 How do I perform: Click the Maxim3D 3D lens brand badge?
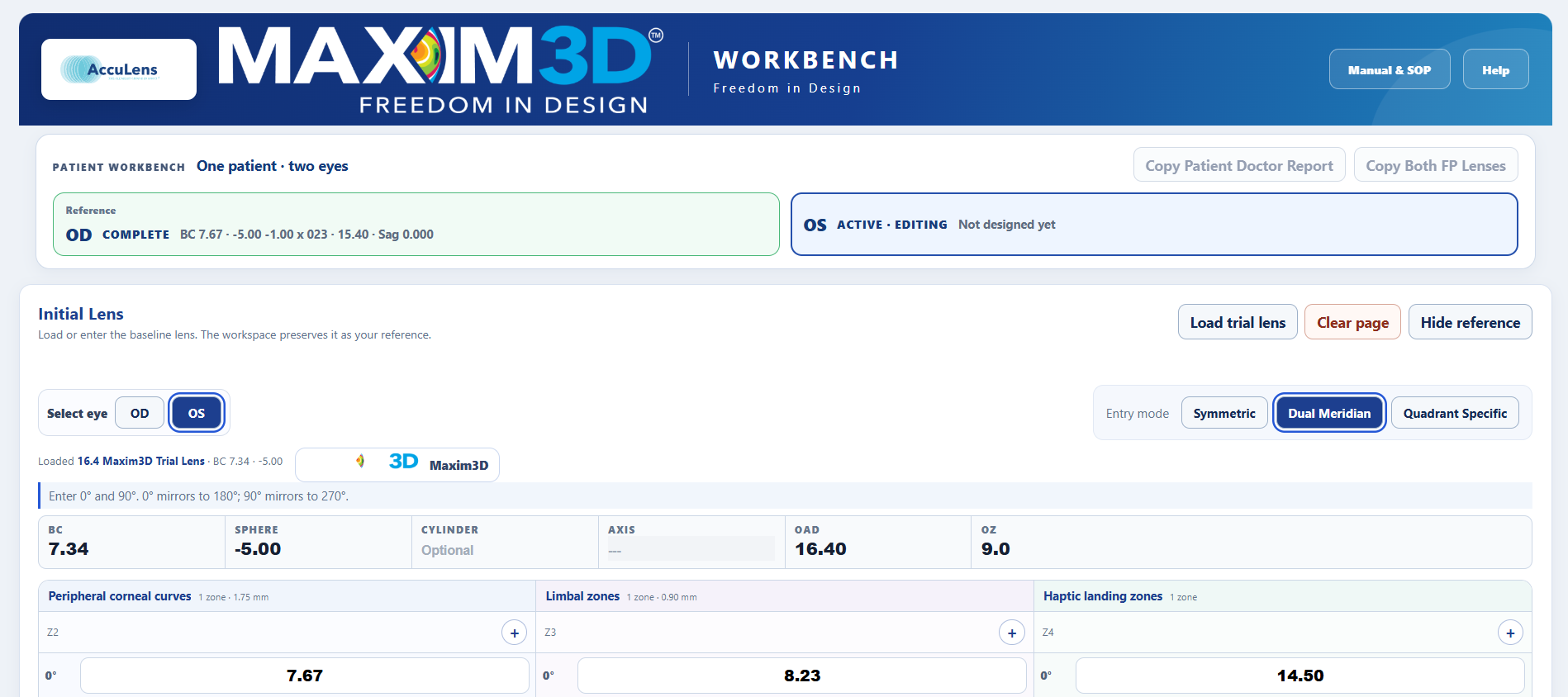point(397,464)
